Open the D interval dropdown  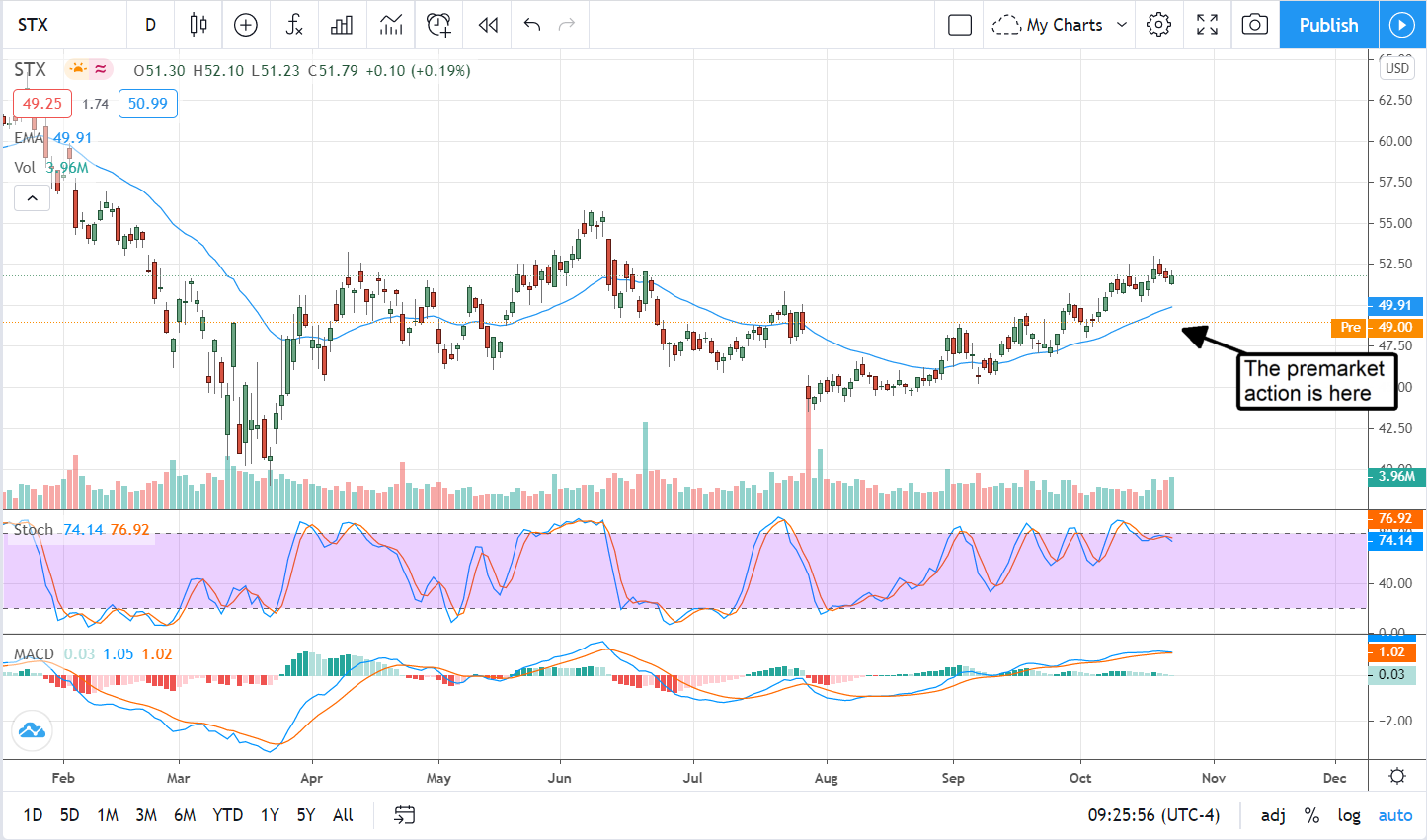[150, 25]
